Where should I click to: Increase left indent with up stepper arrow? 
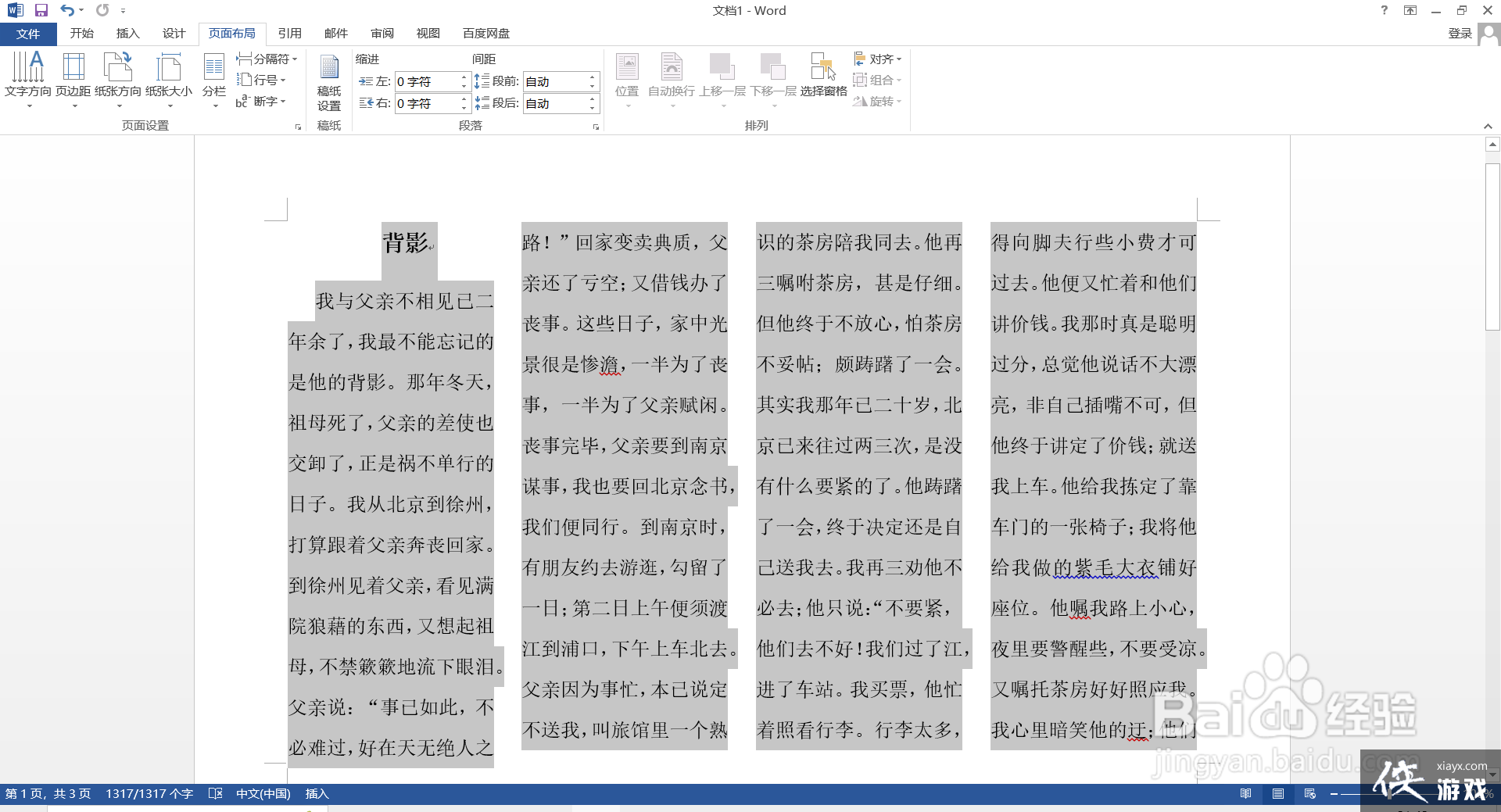pos(464,77)
